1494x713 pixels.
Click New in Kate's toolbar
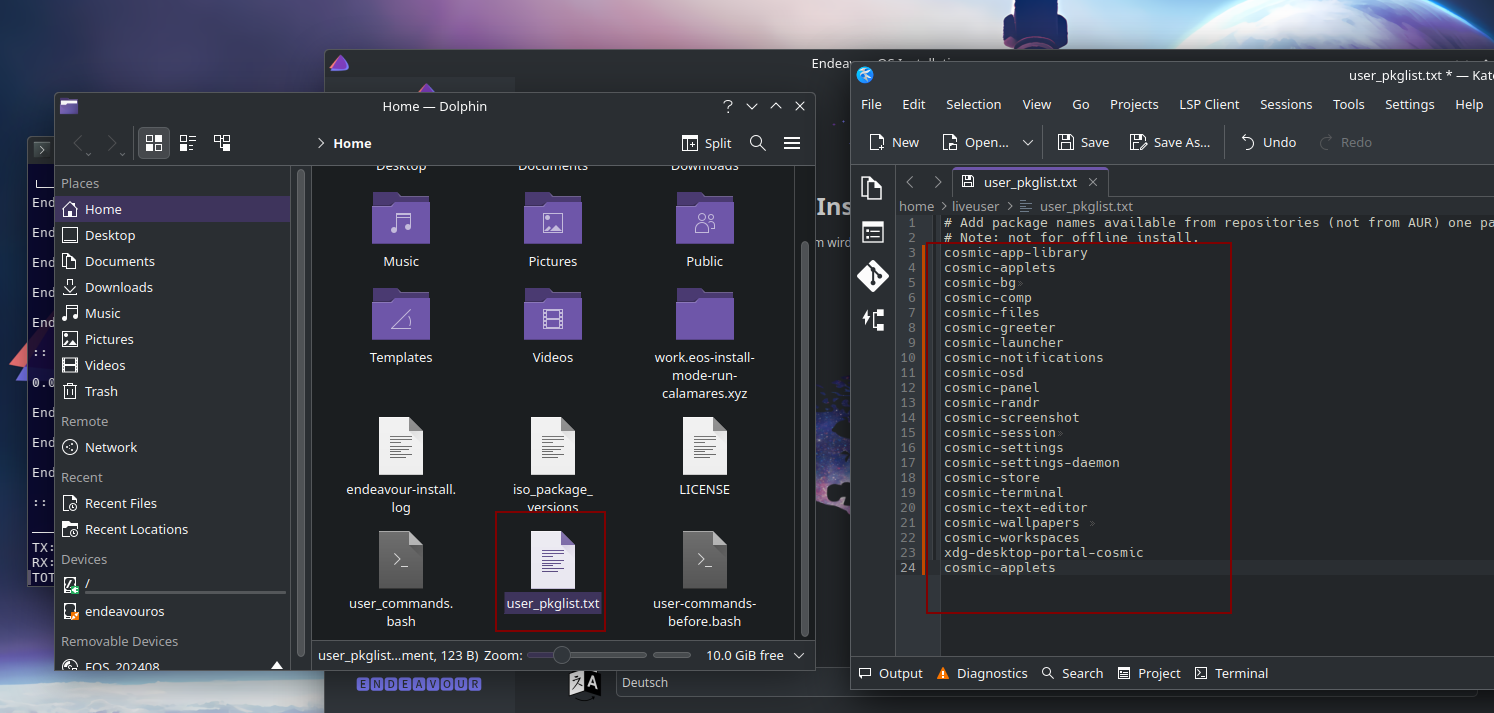(x=894, y=142)
